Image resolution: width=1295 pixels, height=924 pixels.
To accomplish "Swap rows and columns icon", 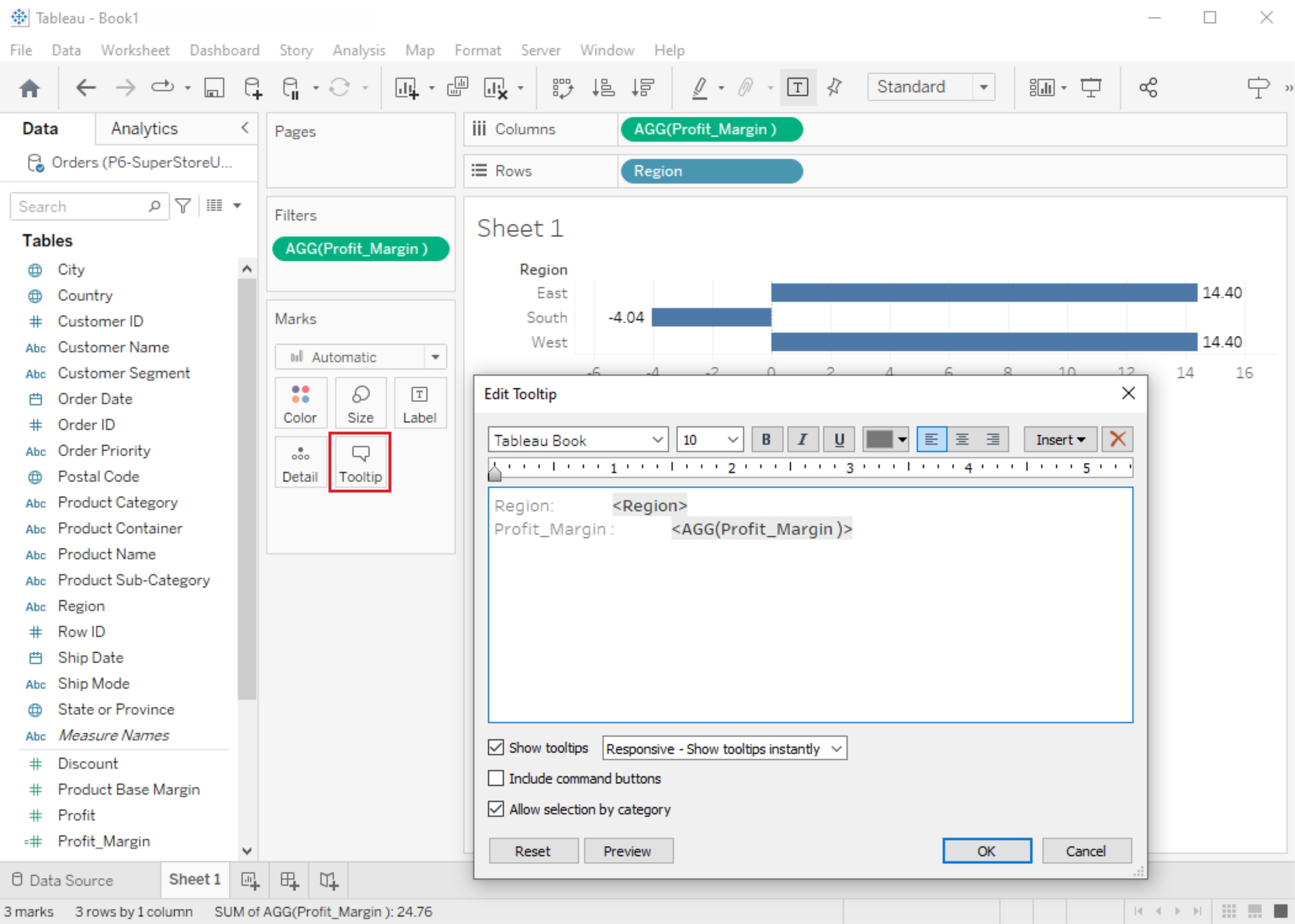I will [562, 88].
